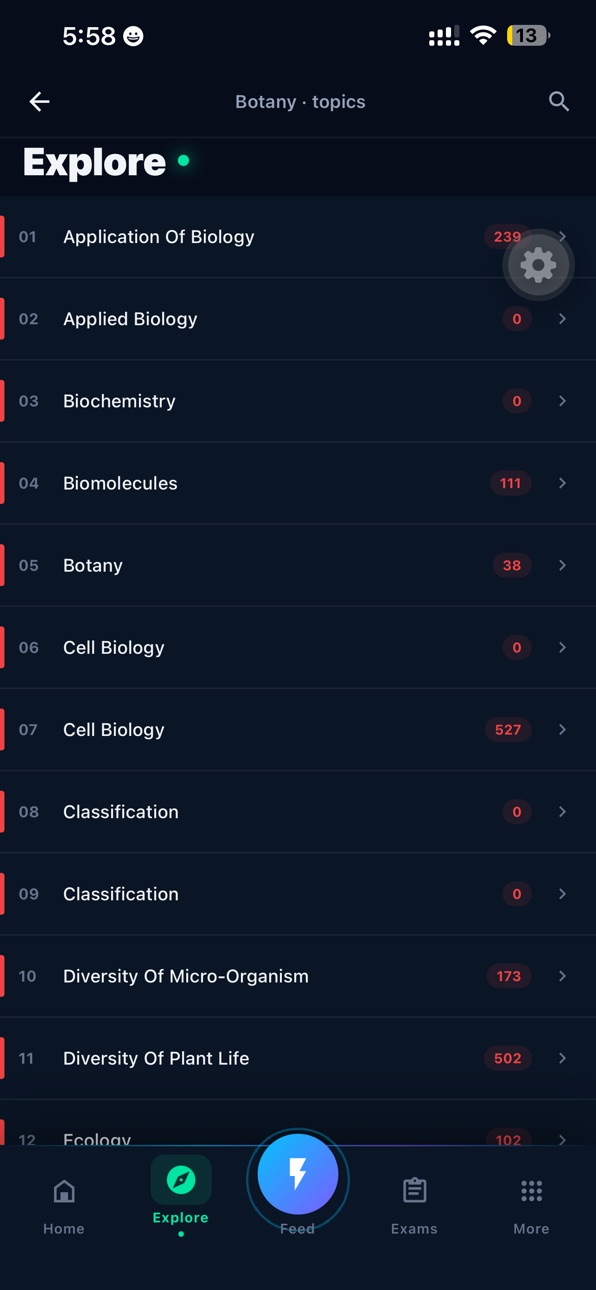Tap the Home house icon
596x1290 pixels.
click(x=64, y=1191)
